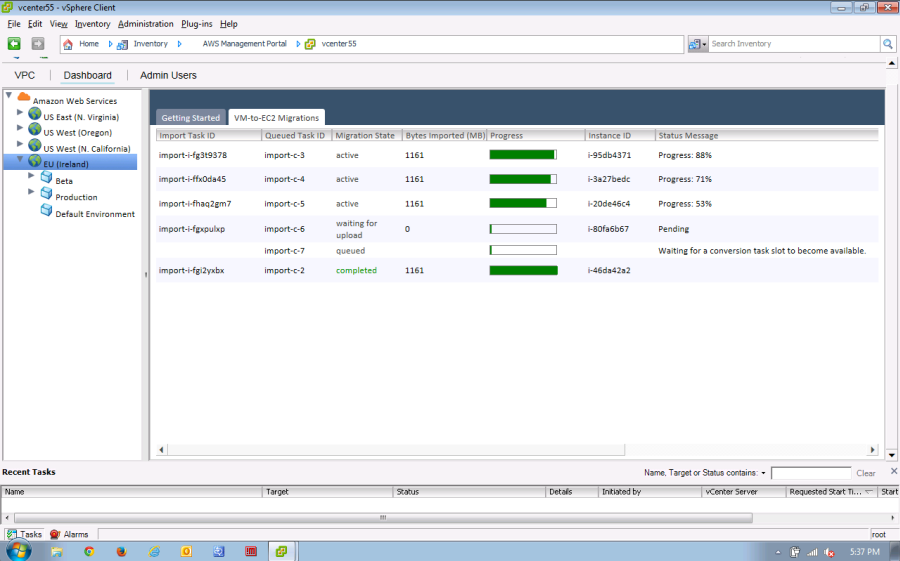
Task: Open the Name, Target or Status filter dropdown
Action: (x=763, y=473)
